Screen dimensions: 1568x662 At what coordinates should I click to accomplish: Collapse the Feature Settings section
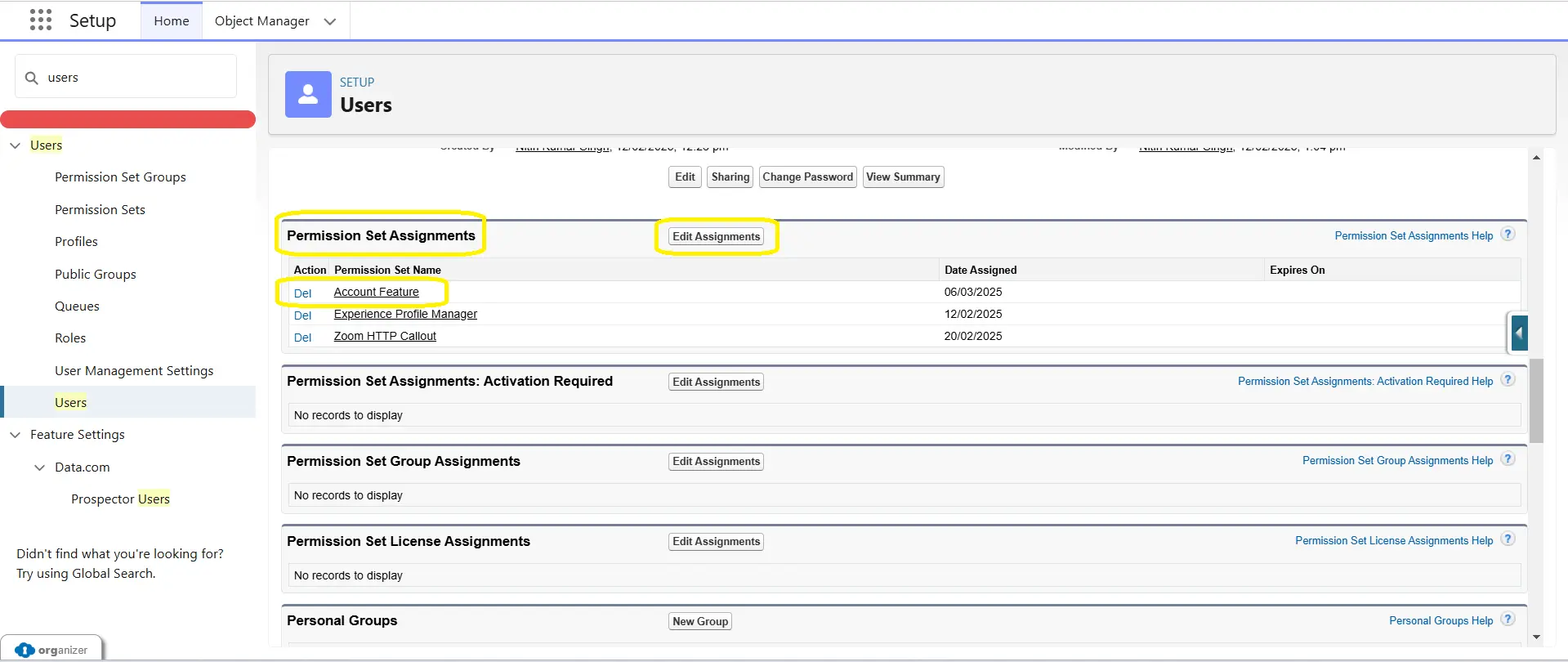[x=15, y=435]
